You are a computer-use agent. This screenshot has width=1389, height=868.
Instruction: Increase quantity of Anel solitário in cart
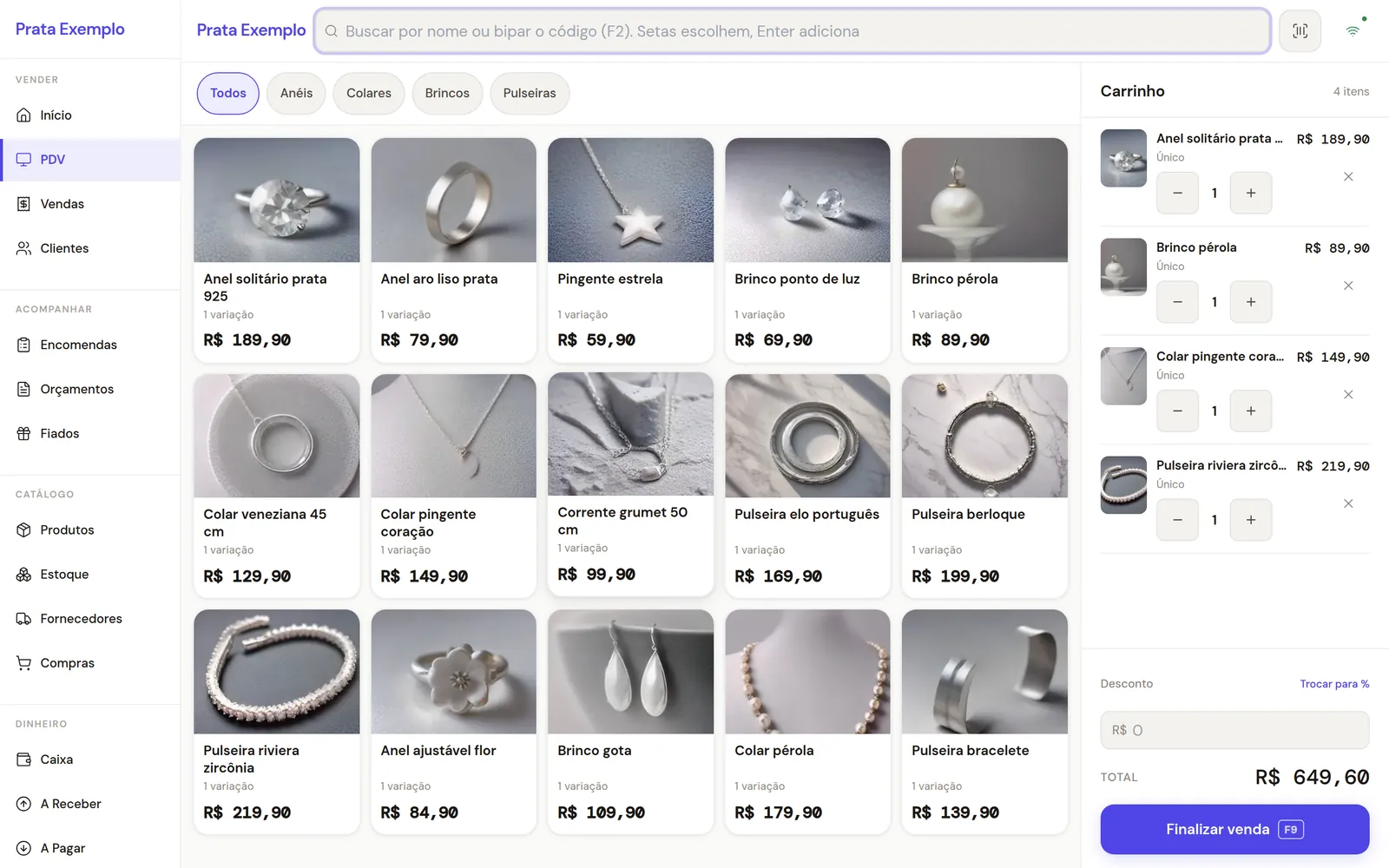coord(1251,193)
